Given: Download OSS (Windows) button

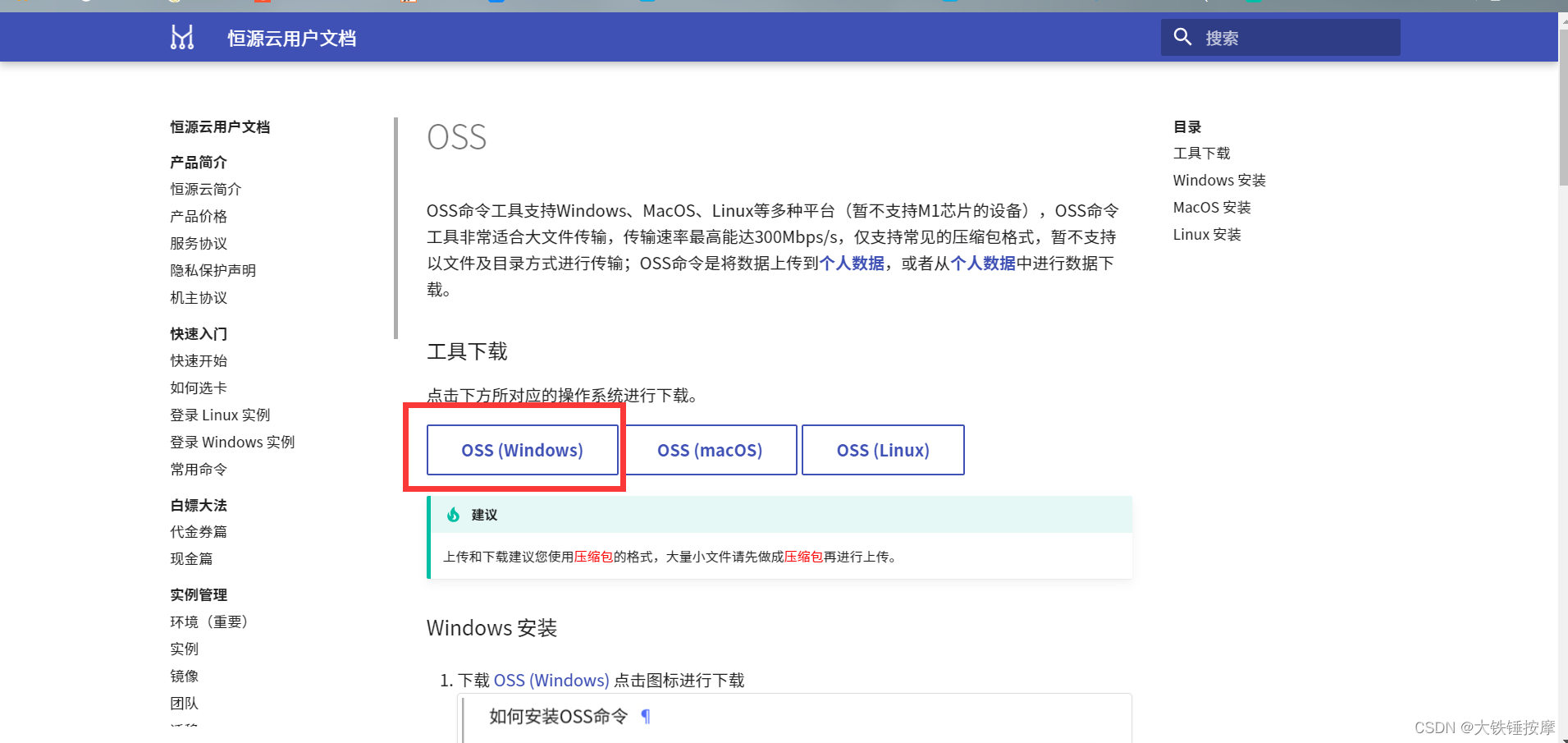Looking at the screenshot, I should pyautogui.click(x=522, y=450).
